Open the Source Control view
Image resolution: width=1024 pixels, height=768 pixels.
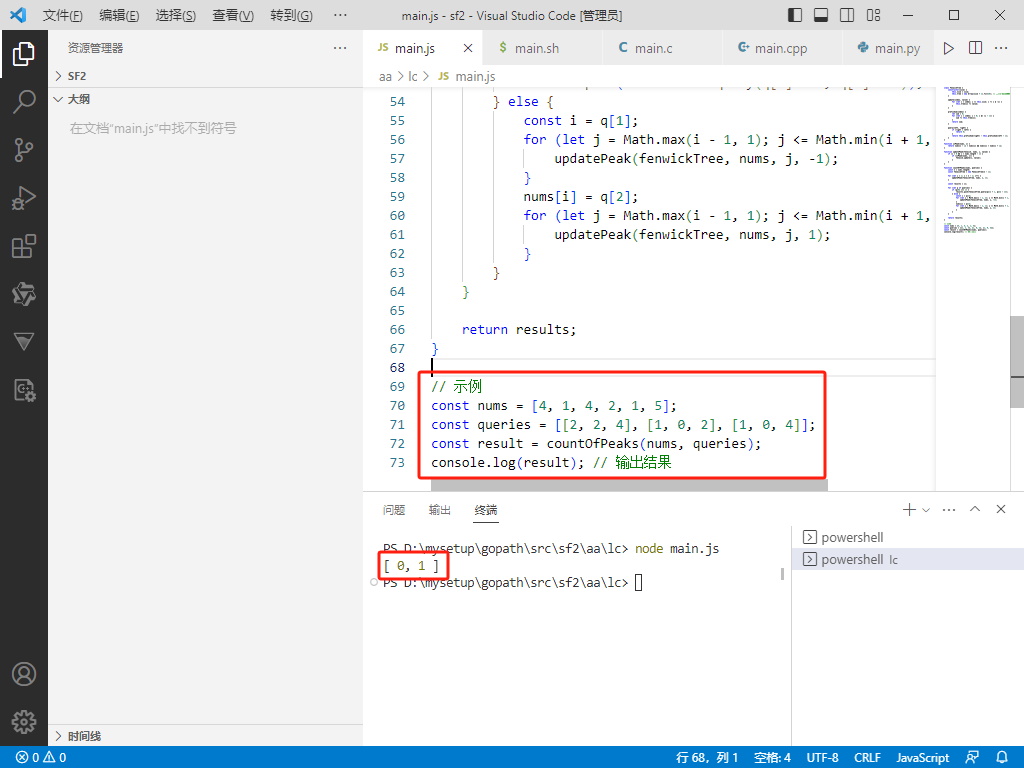24,150
